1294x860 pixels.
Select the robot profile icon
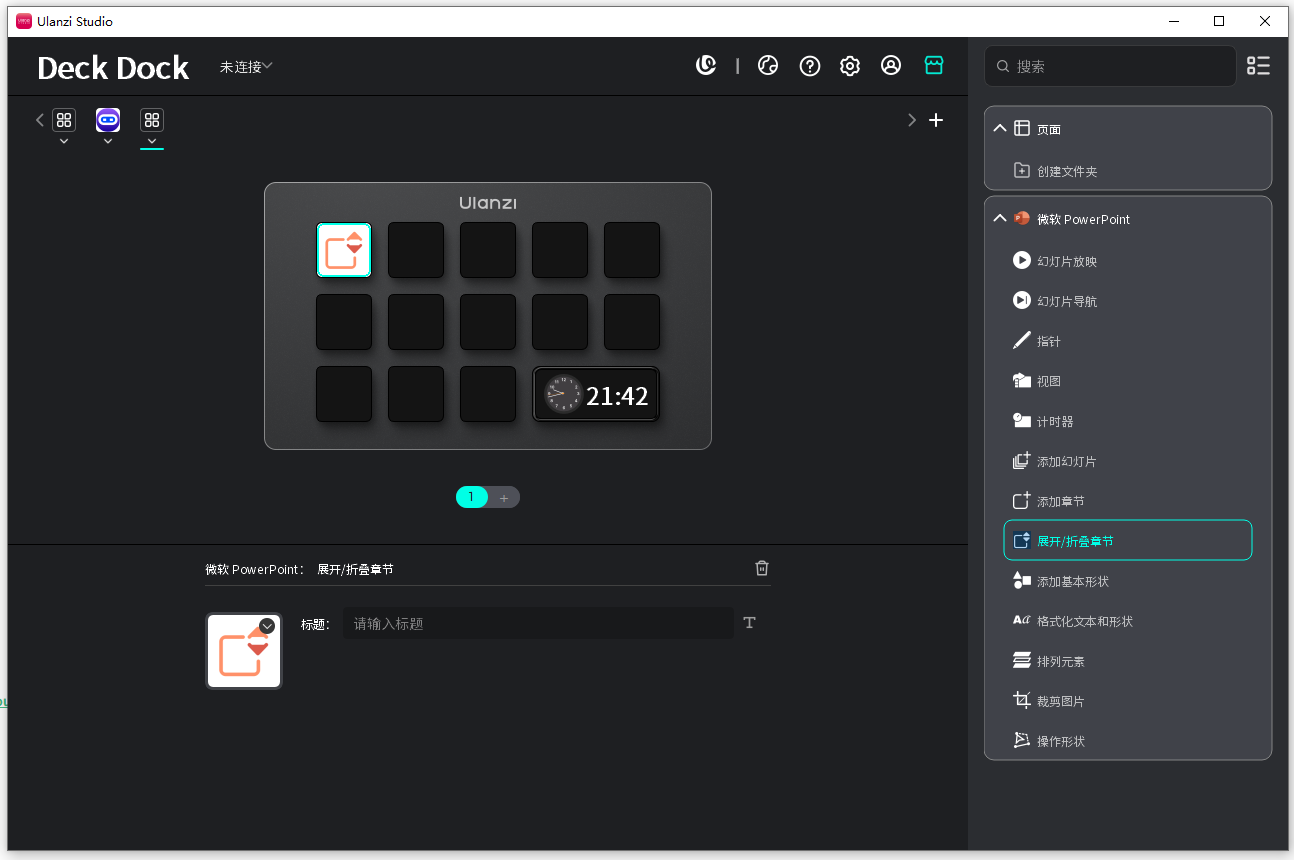(108, 120)
